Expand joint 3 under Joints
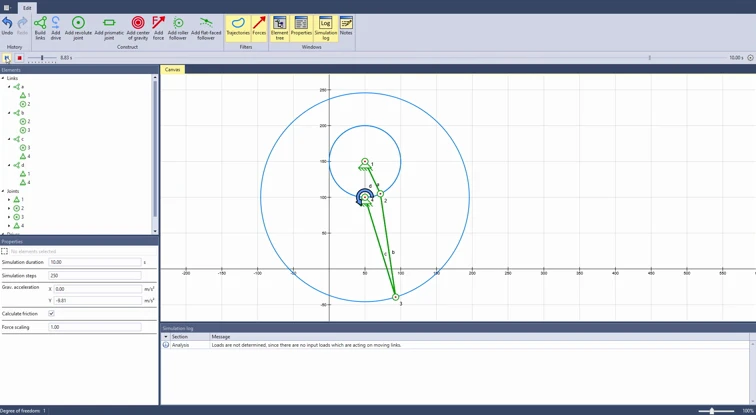The image size is (756, 415). tap(9, 217)
